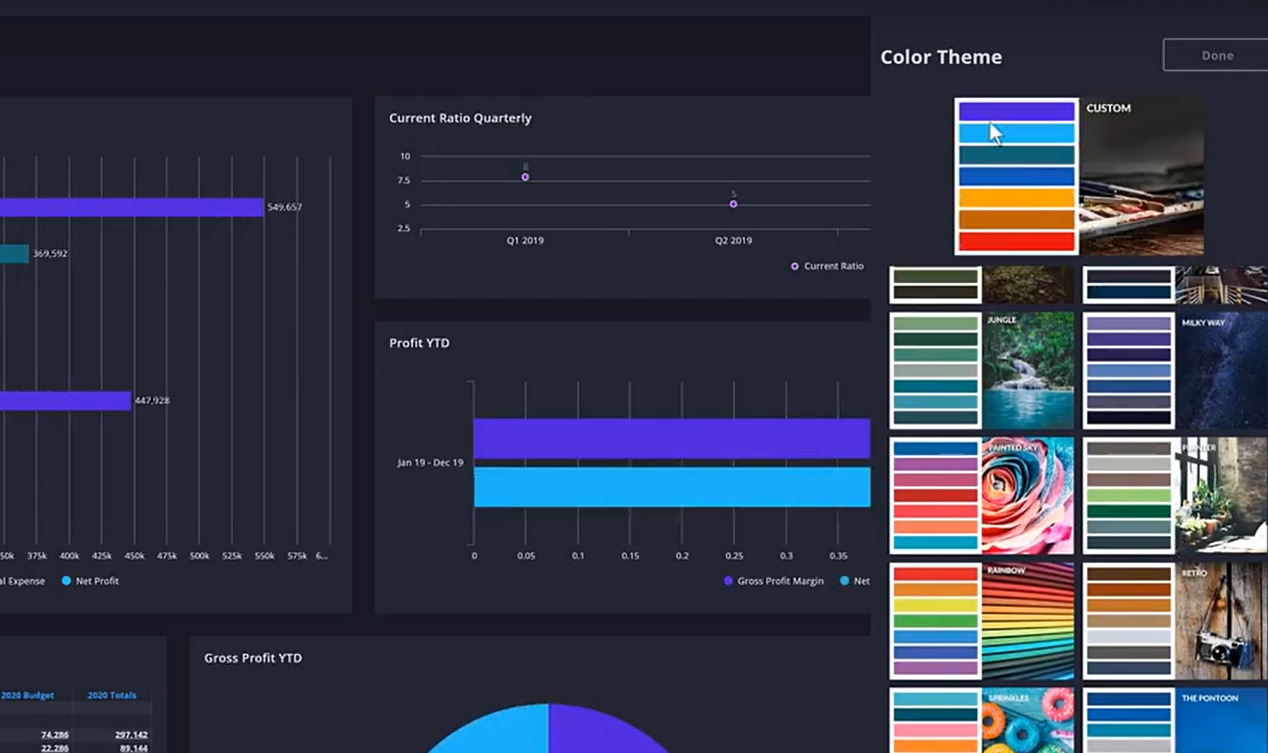Viewport: 1268px width, 753px height.
Task: Click the Gross Profit YTD chart title
Action: (253, 658)
